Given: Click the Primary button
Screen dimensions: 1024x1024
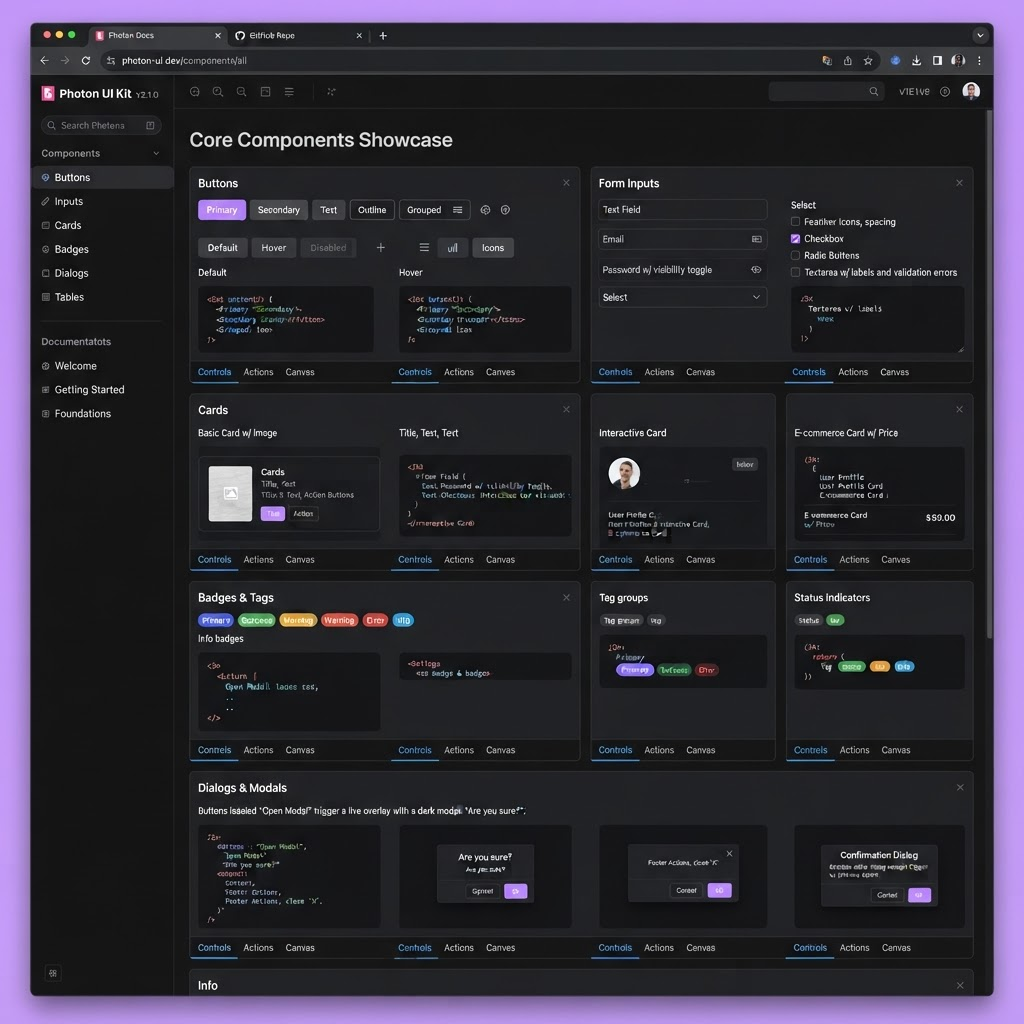Looking at the screenshot, I should [x=222, y=210].
